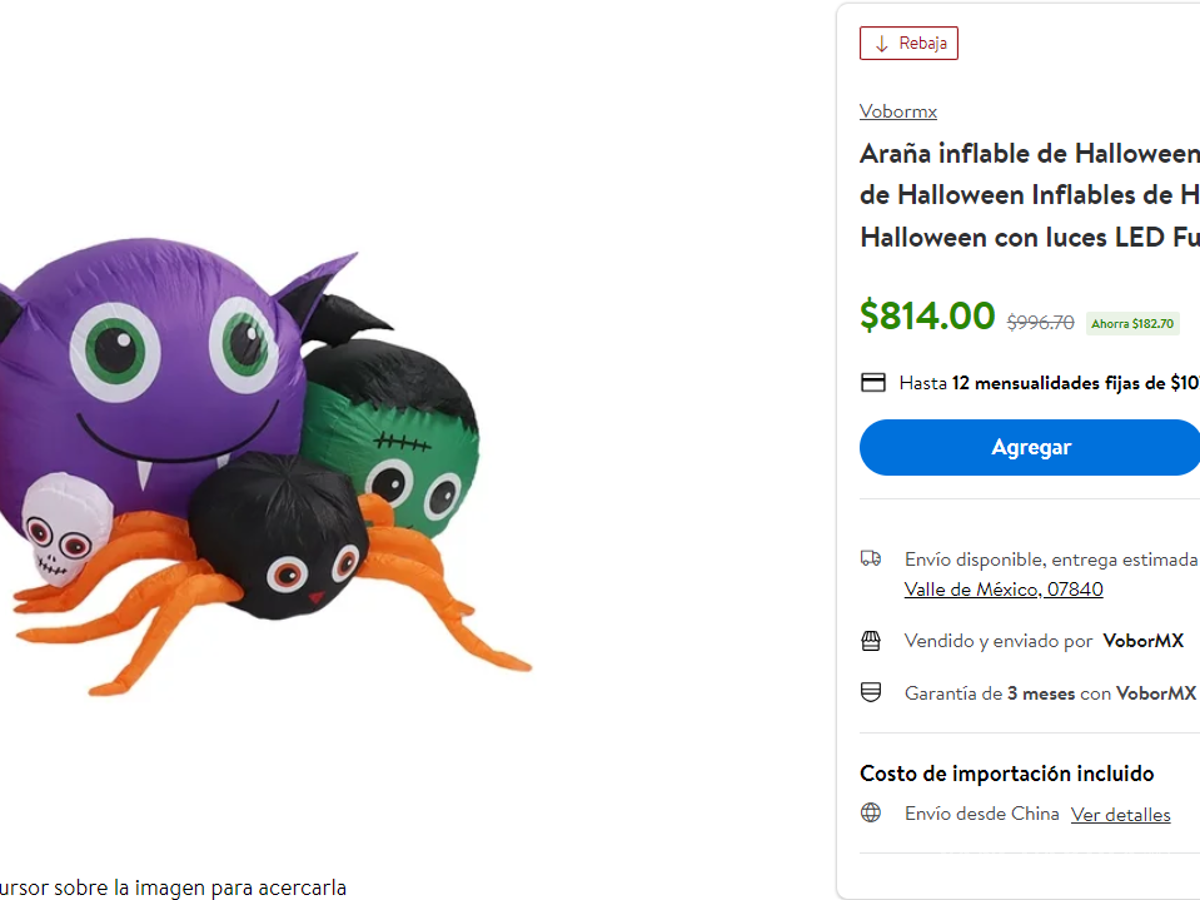Click the Rebaja discount badge
This screenshot has height=900, width=1200.
909,43
